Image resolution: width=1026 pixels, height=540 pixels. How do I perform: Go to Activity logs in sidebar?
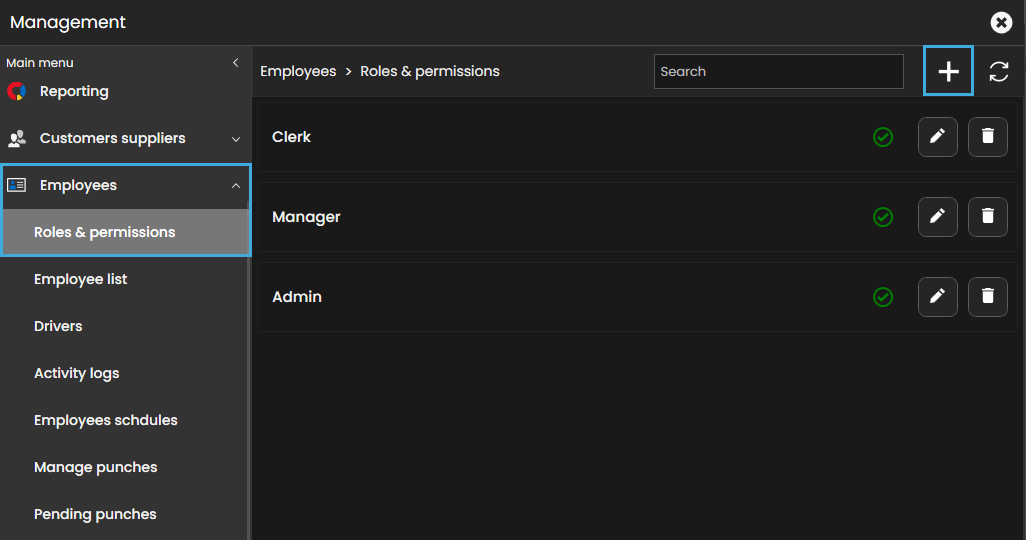pyautogui.click(x=76, y=373)
